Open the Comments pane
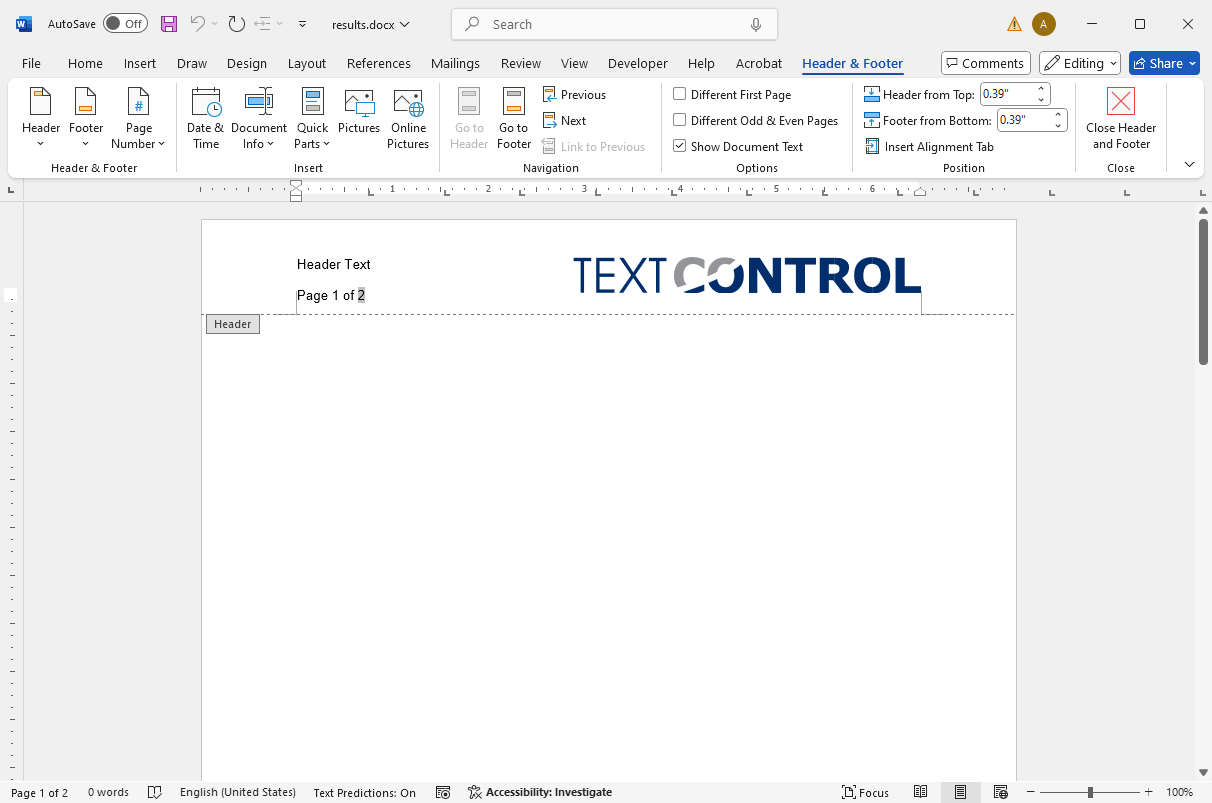The width and height of the screenshot is (1212, 803). [986, 63]
